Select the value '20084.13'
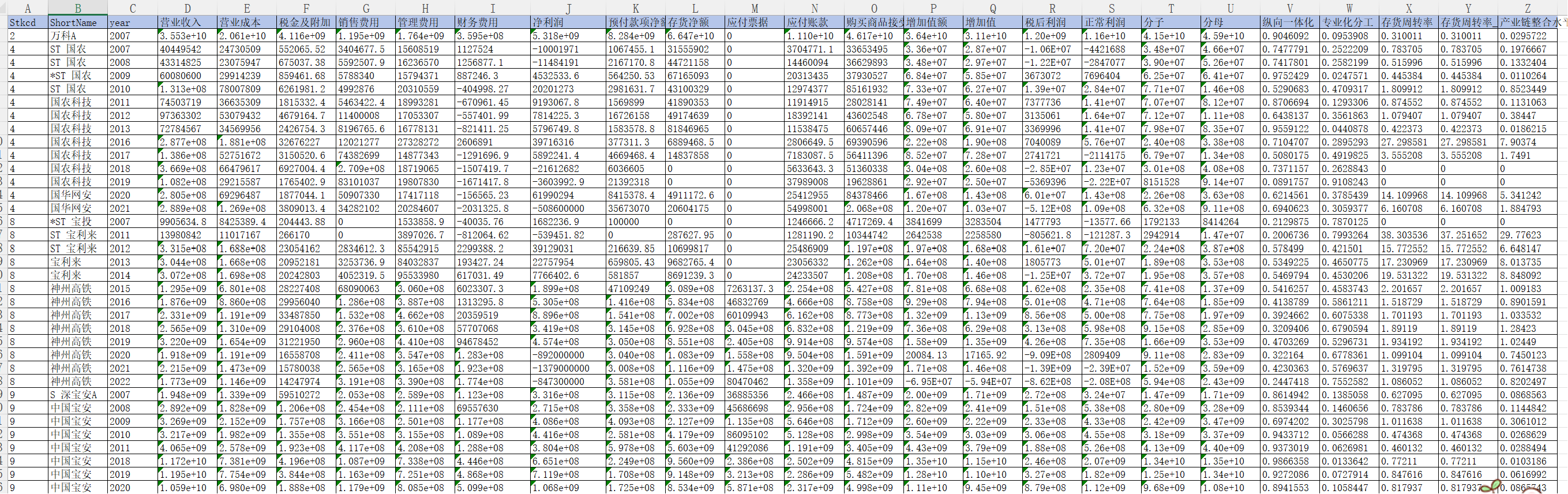This screenshot has width=1568, height=494. tap(933, 354)
